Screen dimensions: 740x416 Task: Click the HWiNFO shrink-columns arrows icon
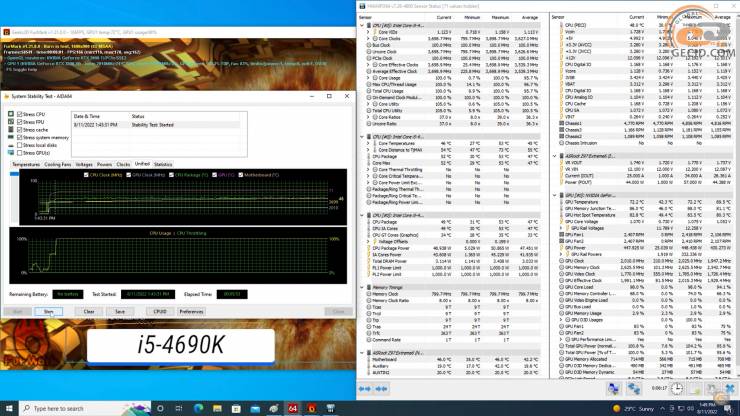381,389
